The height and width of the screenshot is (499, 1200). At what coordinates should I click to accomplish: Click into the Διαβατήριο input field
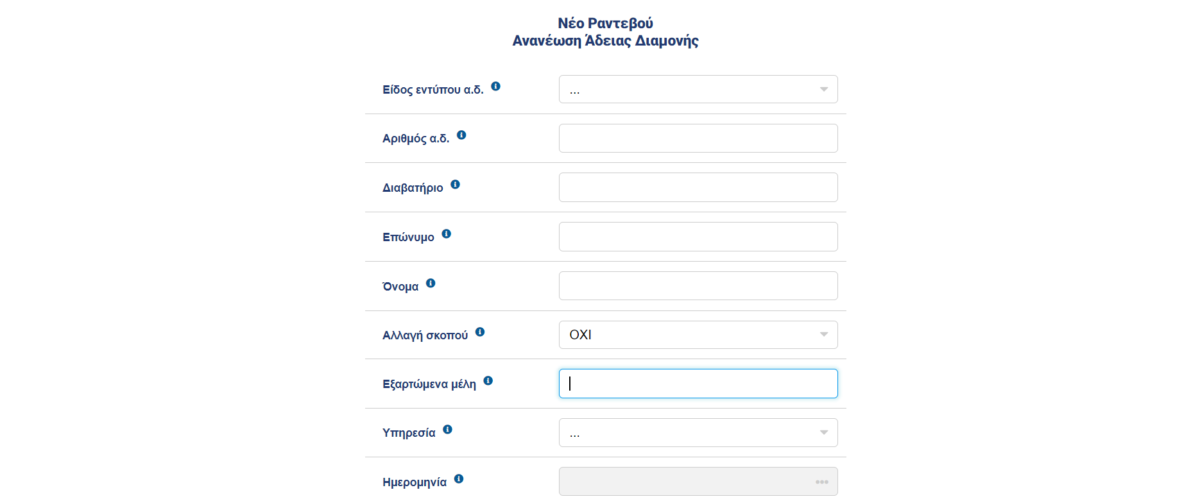tap(698, 187)
